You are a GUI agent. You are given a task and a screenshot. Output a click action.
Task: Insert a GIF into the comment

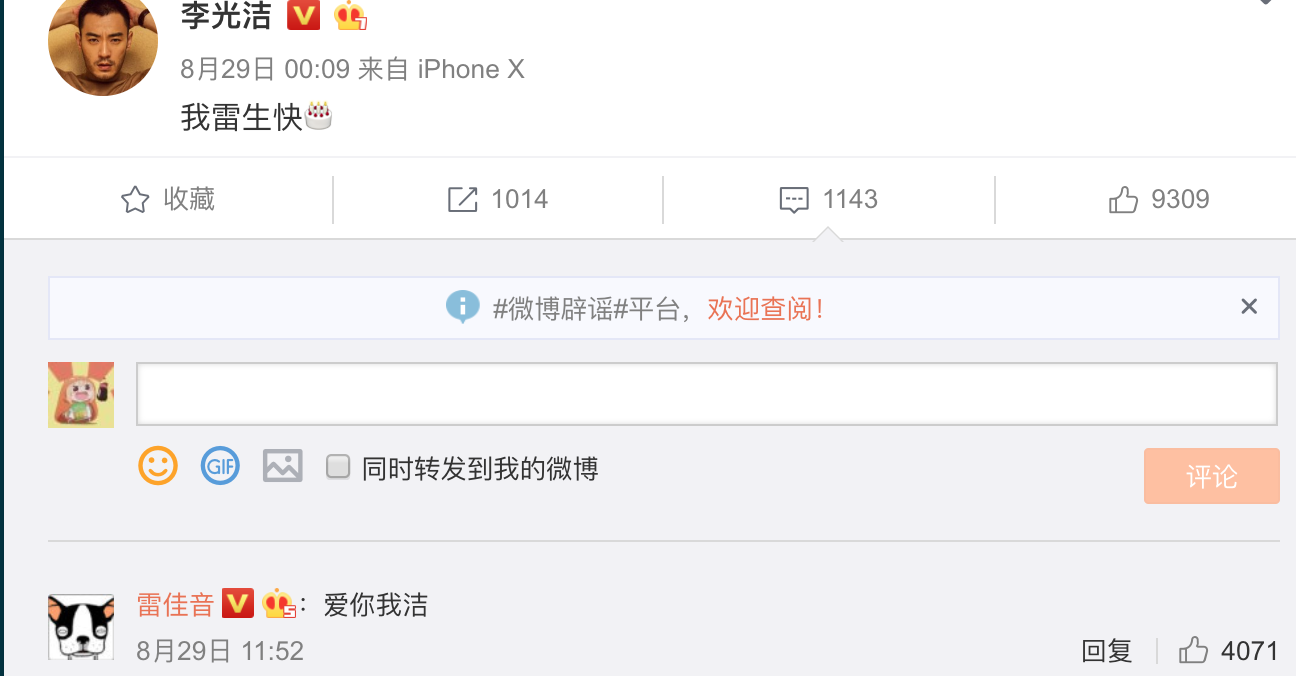coord(220,466)
